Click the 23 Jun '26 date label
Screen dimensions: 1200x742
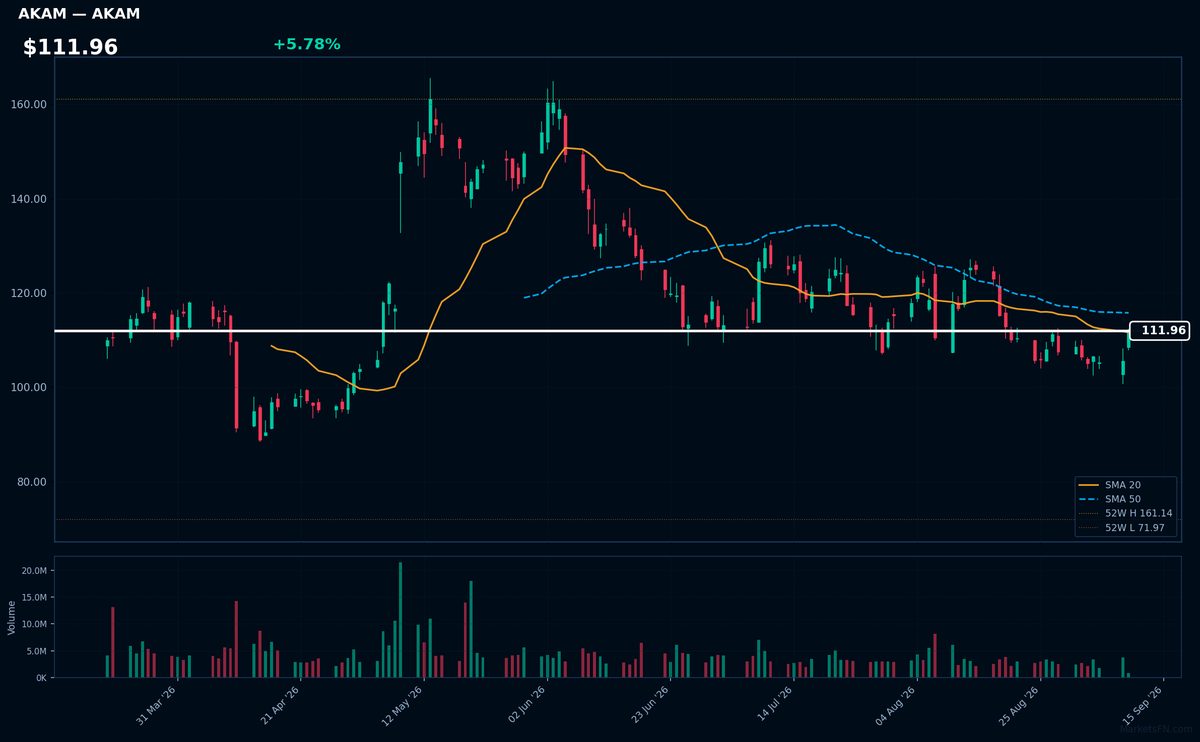tap(649, 704)
